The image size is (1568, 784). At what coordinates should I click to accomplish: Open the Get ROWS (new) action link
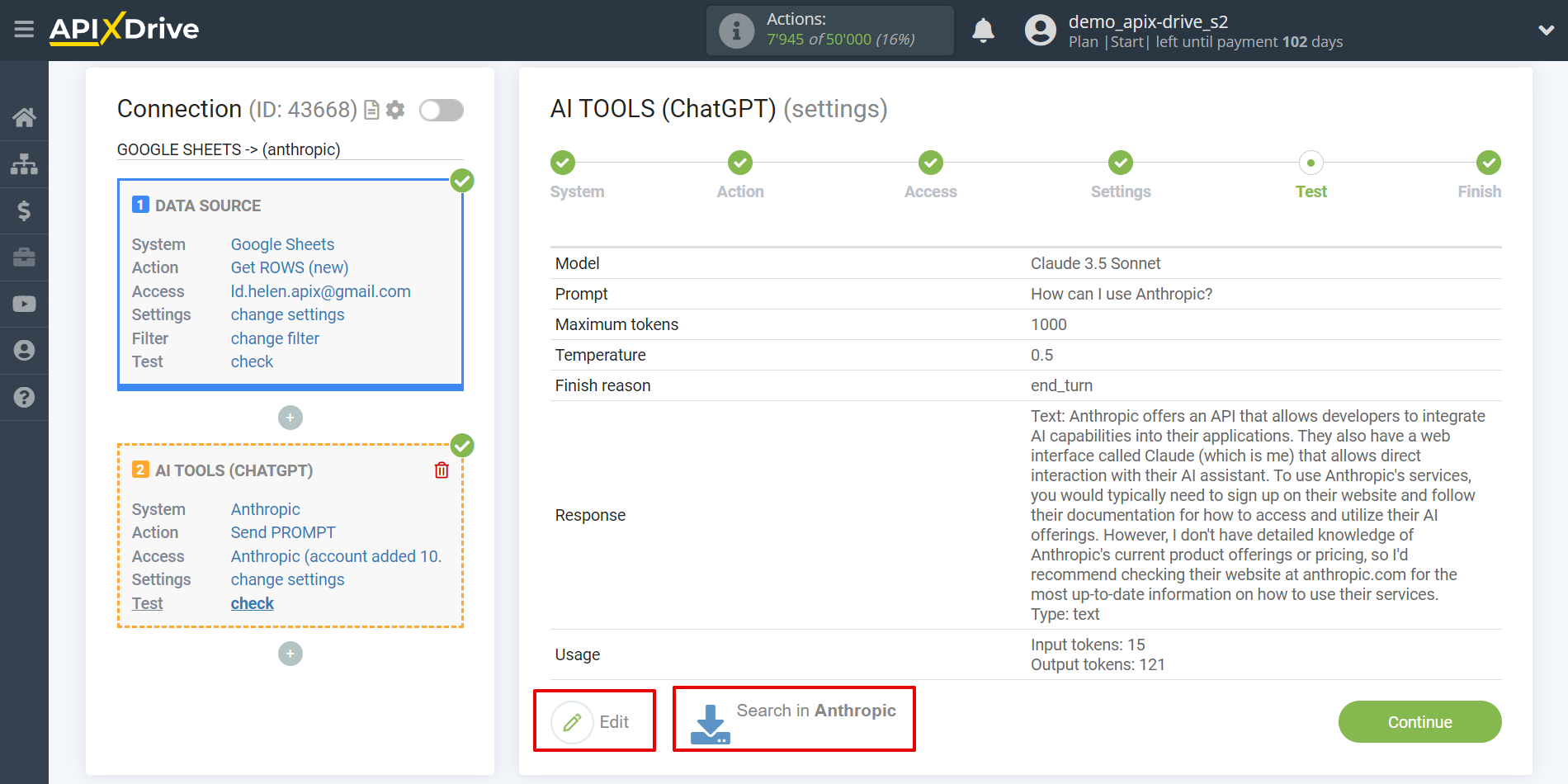coord(290,267)
